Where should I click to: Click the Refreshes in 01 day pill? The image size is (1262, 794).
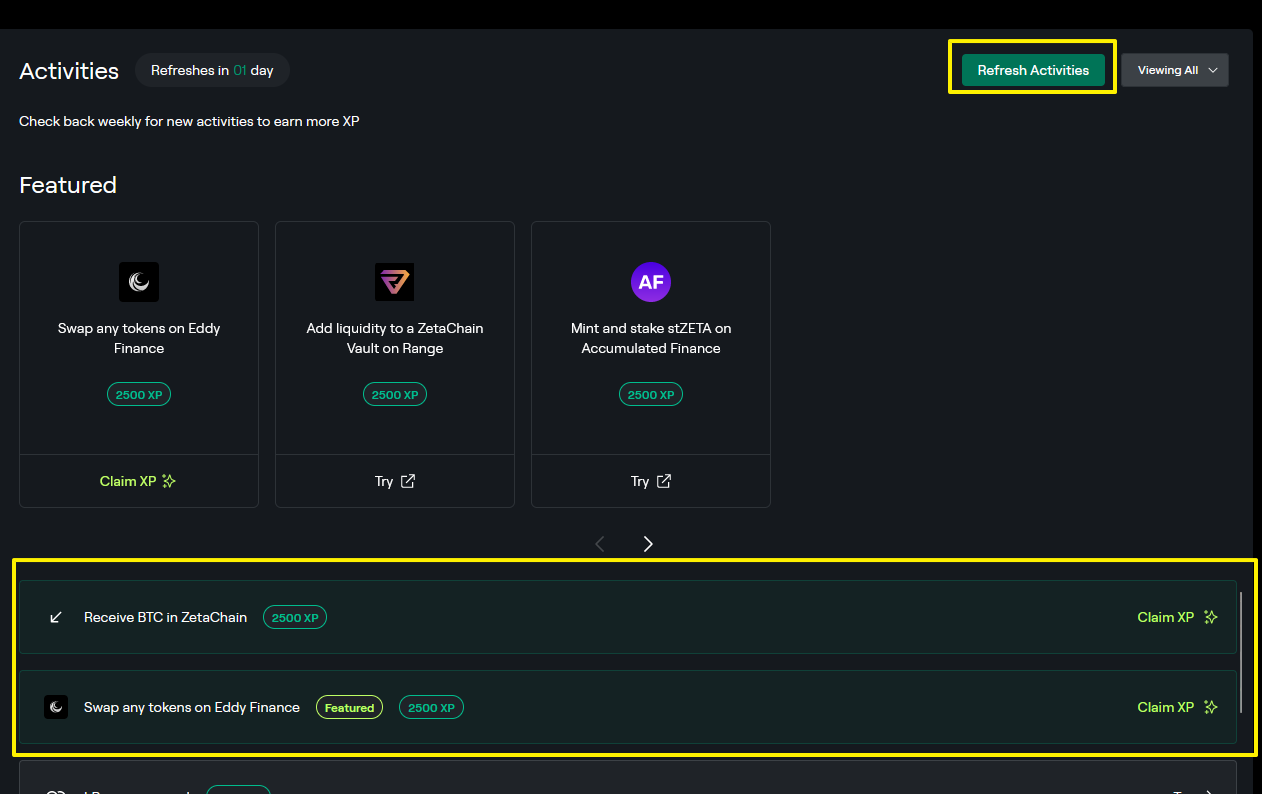point(212,70)
